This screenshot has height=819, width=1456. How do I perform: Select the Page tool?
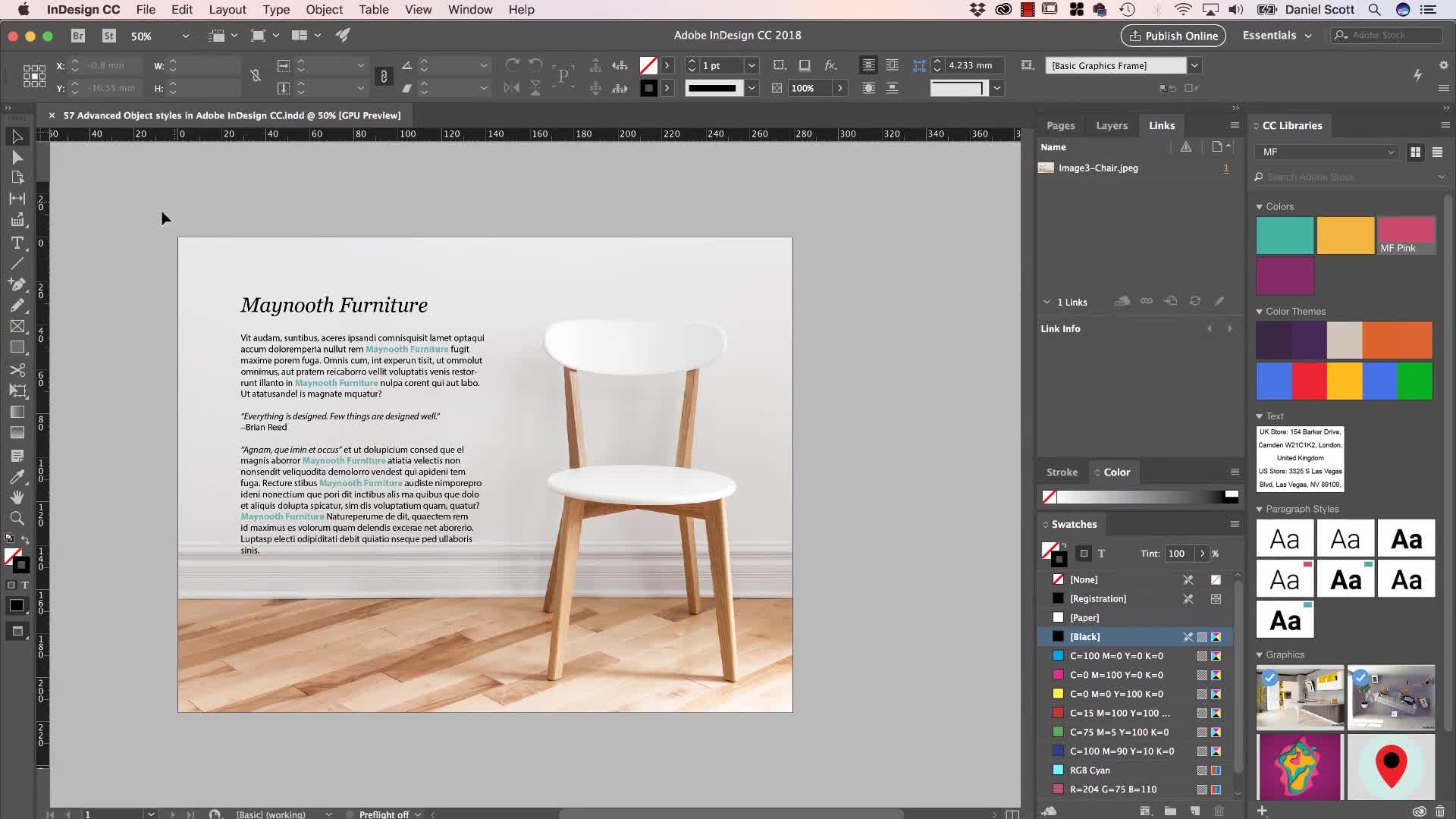[17, 177]
